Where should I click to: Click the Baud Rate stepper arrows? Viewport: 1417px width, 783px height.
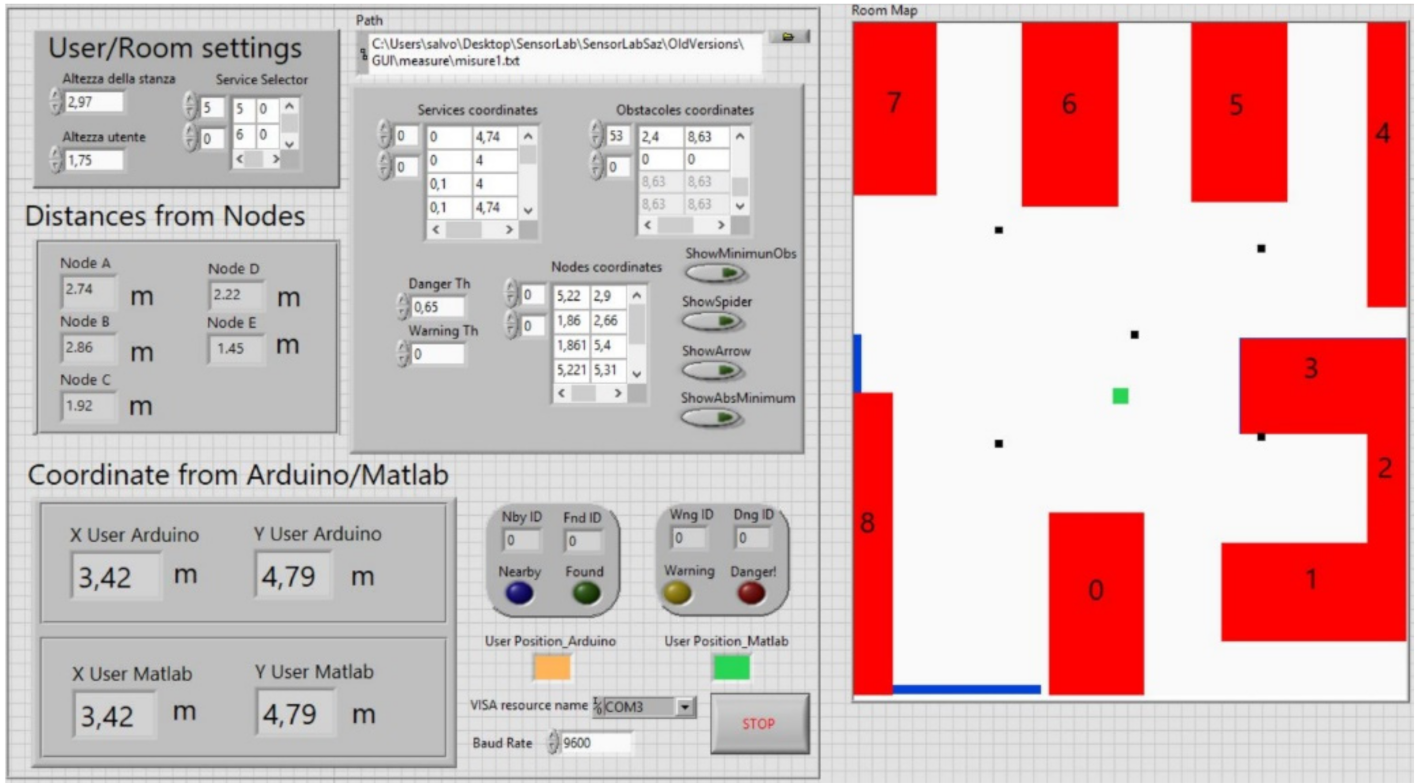553,743
